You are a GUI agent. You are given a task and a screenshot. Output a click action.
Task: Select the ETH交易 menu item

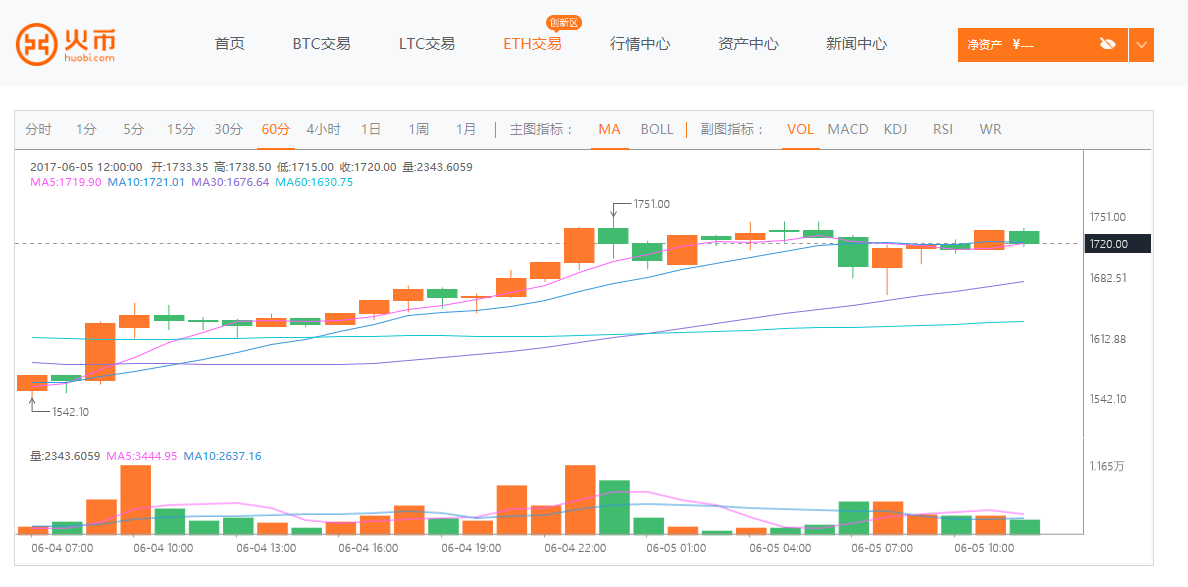point(532,44)
